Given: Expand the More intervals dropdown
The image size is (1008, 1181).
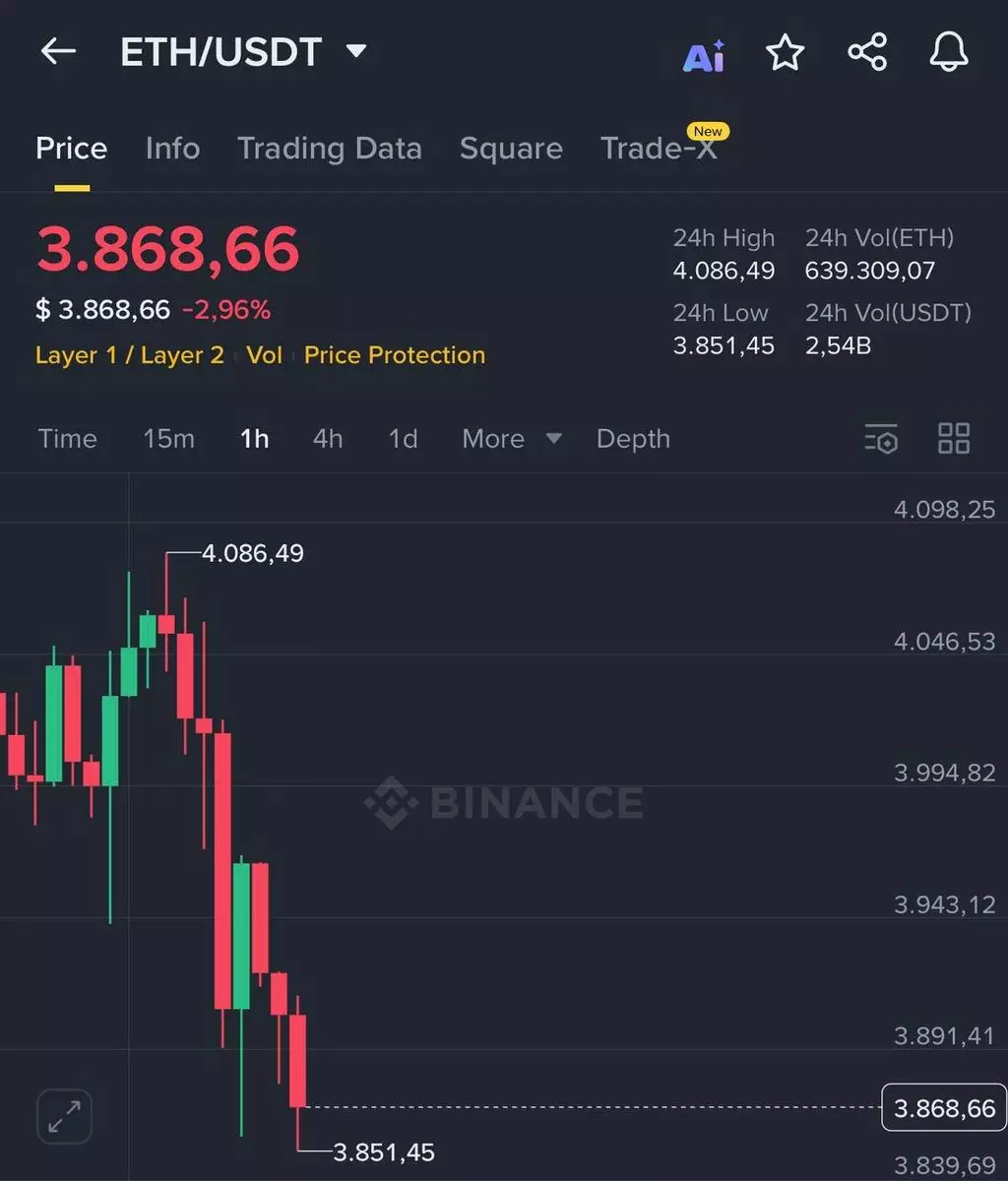Looking at the screenshot, I should [x=512, y=439].
